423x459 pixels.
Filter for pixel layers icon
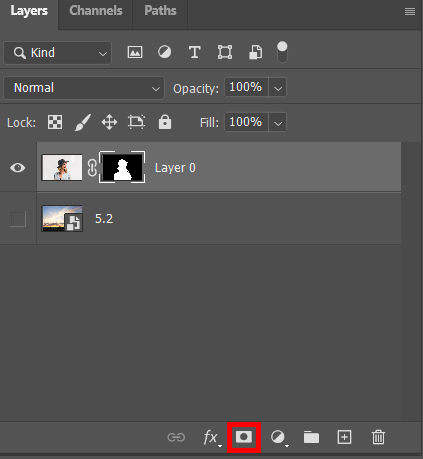pos(135,52)
